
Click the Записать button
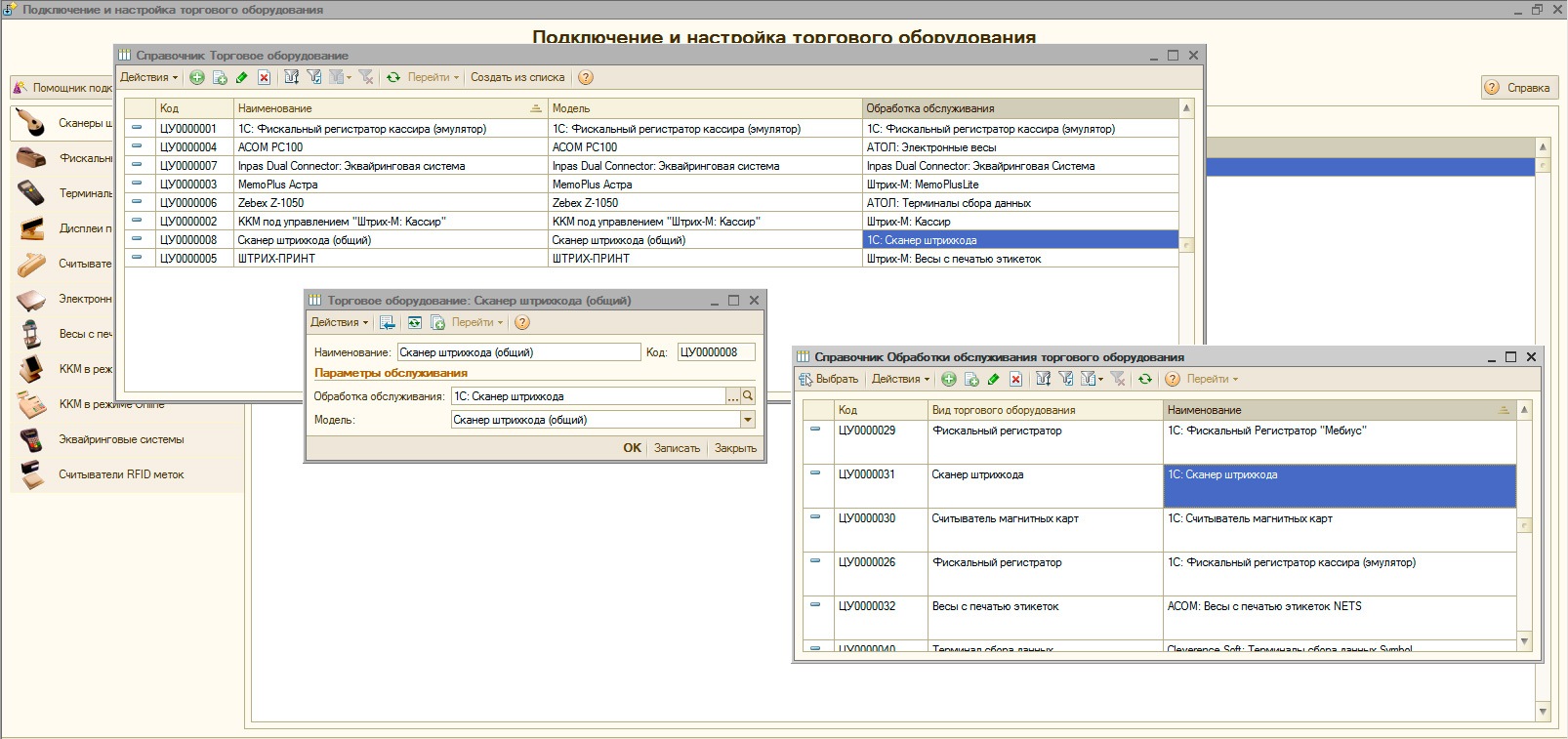(677, 448)
